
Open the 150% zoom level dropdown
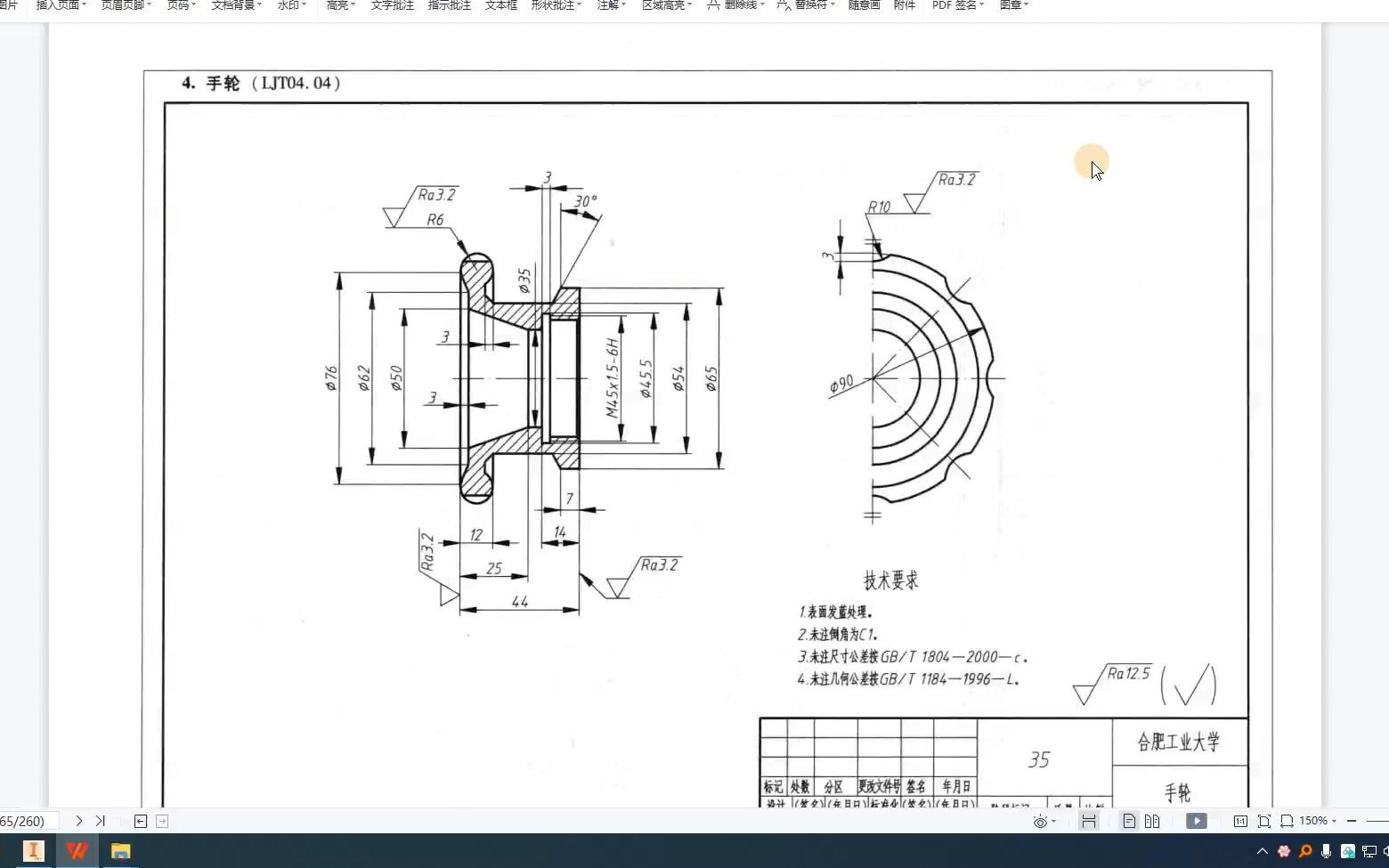1318,821
